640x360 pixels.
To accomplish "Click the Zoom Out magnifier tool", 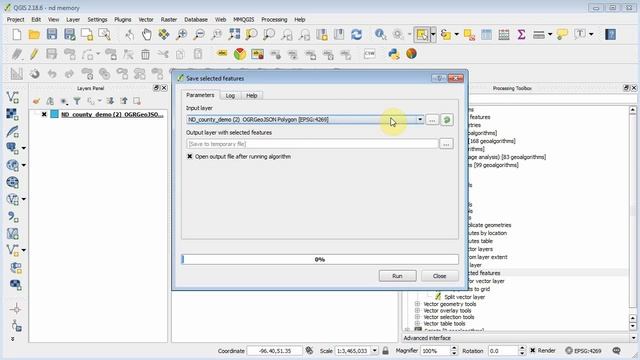I will tap(199, 35).
